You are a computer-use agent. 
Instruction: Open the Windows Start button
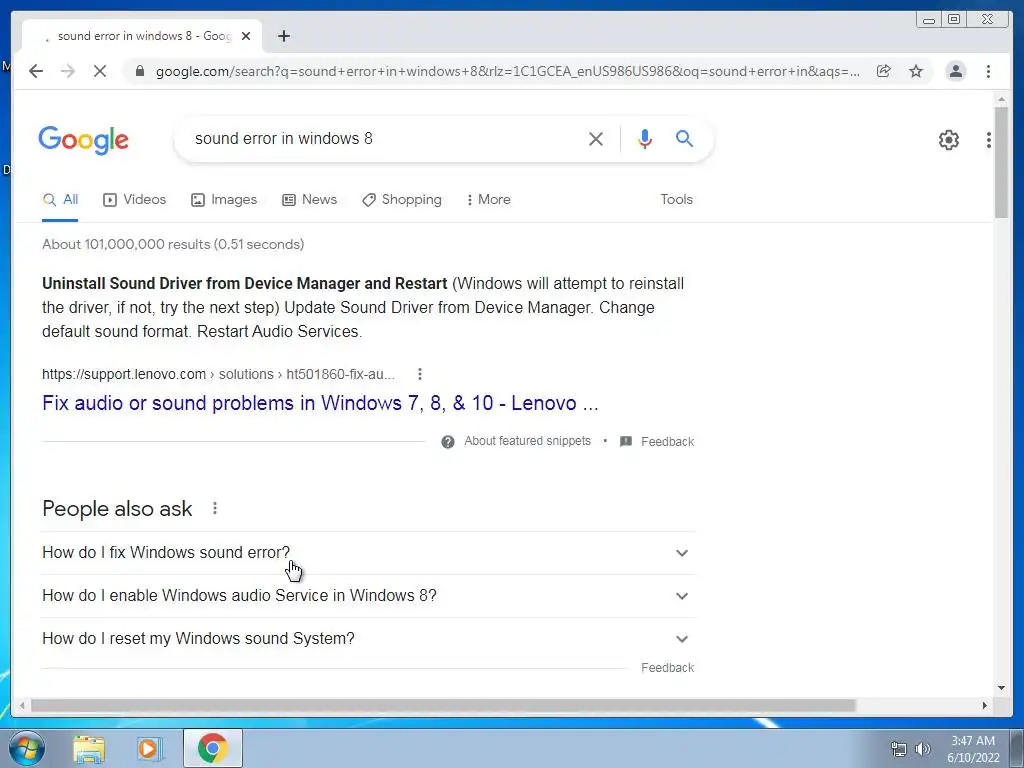click(x=26, y=748)
